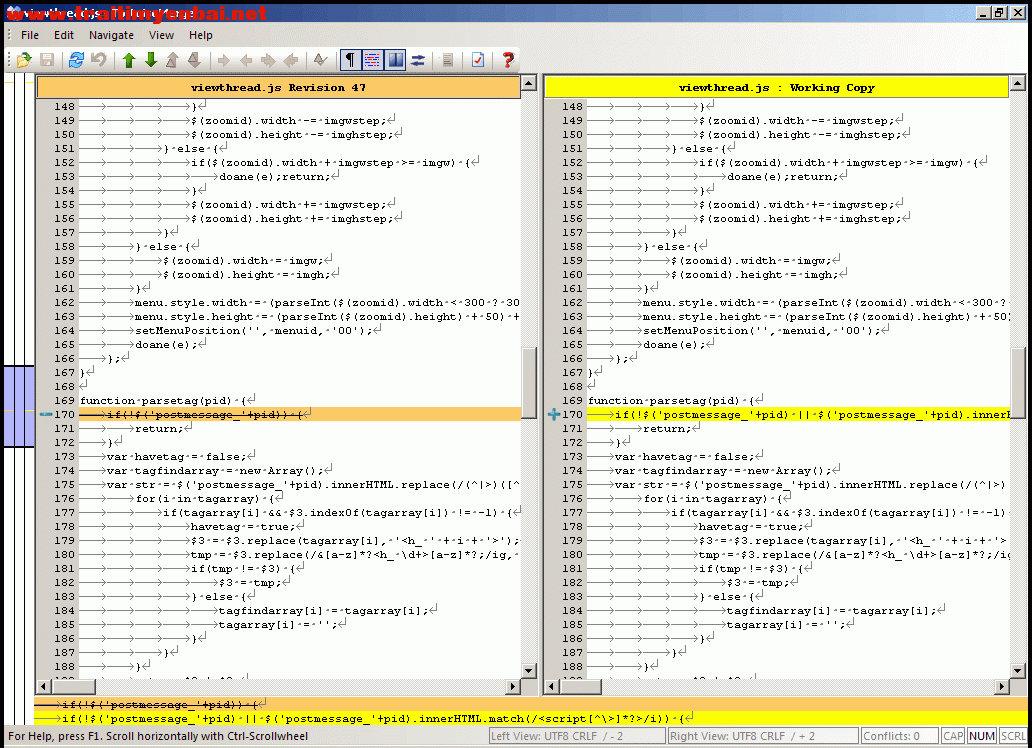Open the File menu

click(x=30, y=35)
